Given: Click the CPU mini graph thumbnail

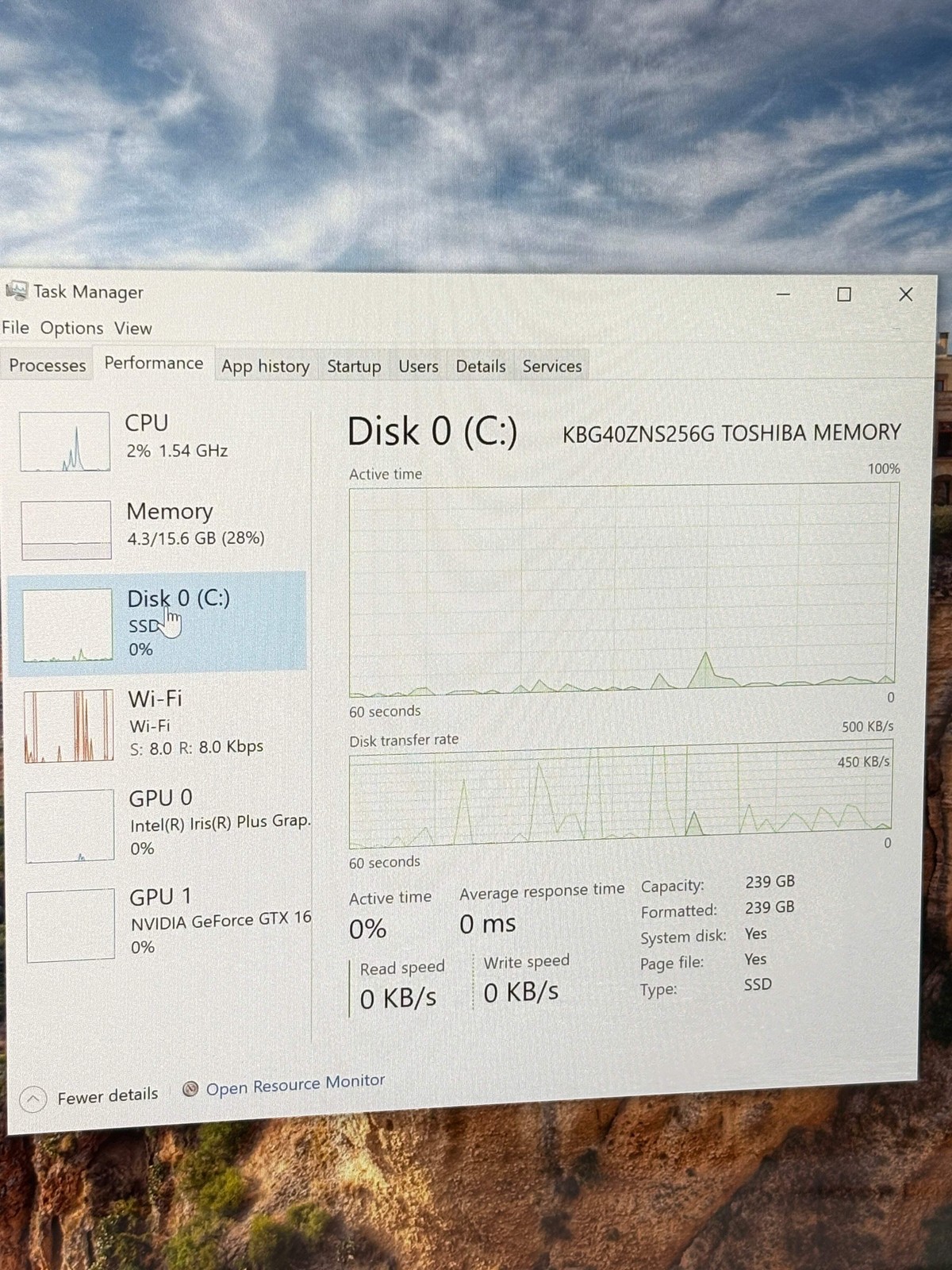Looking at the screenshot, I should tap(64, 441).
